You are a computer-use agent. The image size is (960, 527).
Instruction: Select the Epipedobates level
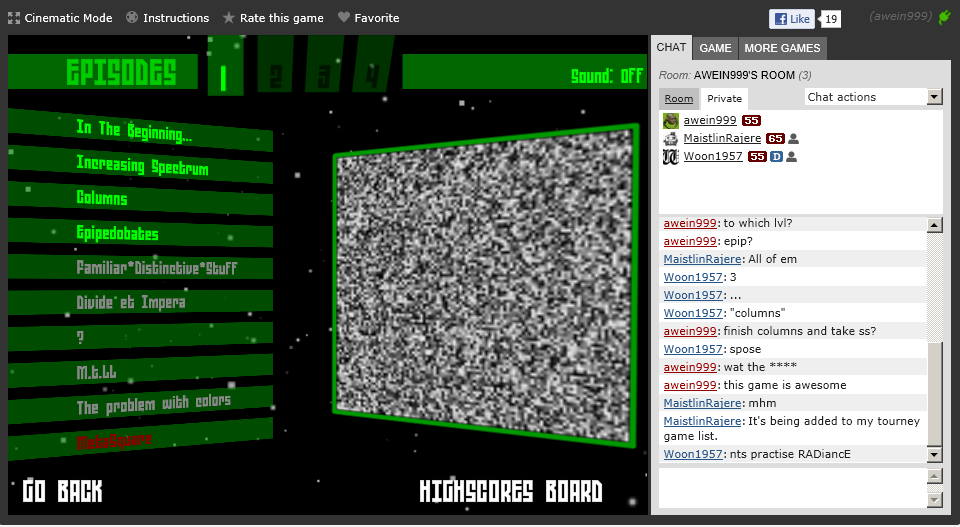pos(140,233)
